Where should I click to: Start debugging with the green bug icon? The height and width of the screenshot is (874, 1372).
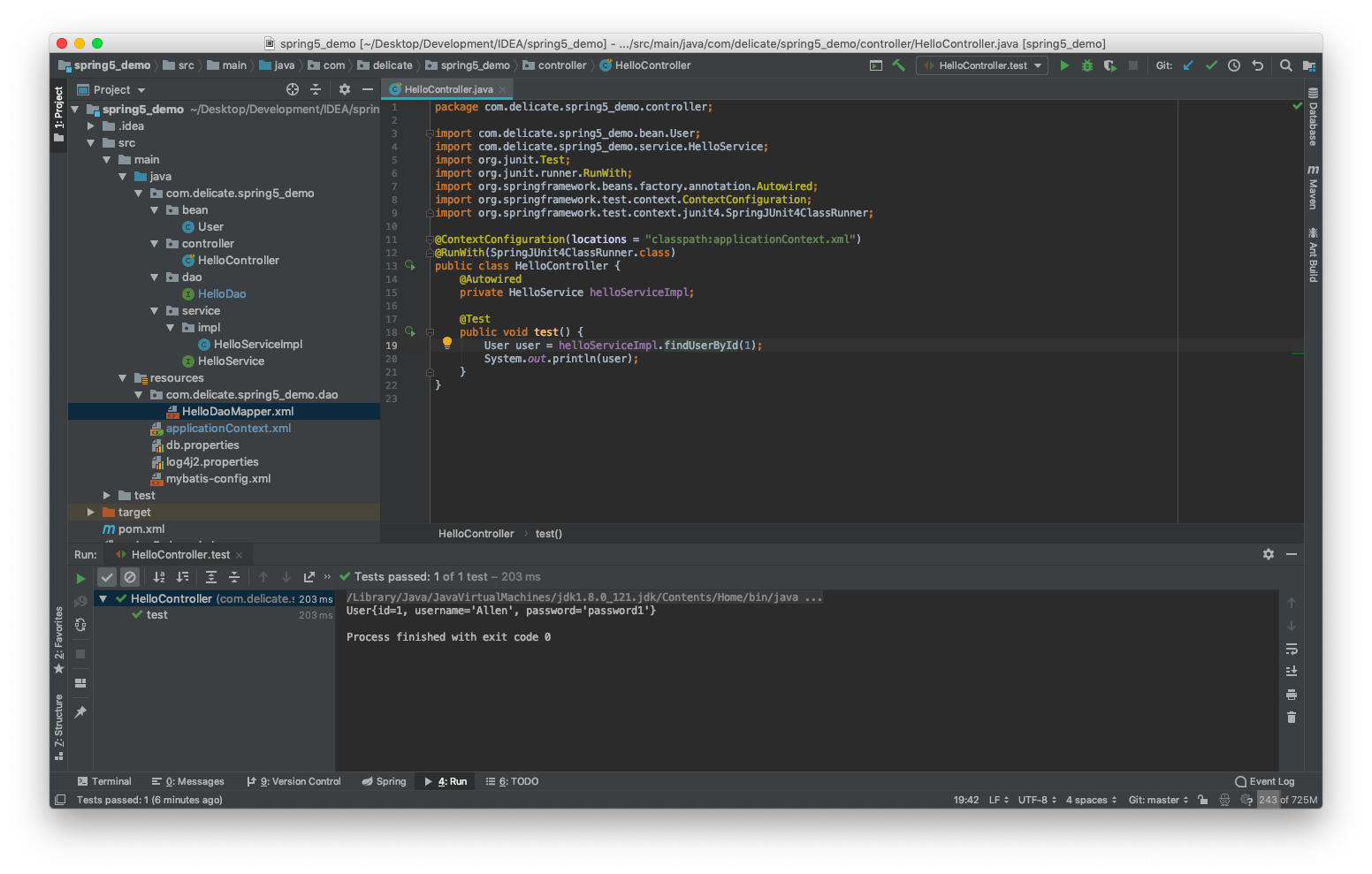coord(1087,65)
